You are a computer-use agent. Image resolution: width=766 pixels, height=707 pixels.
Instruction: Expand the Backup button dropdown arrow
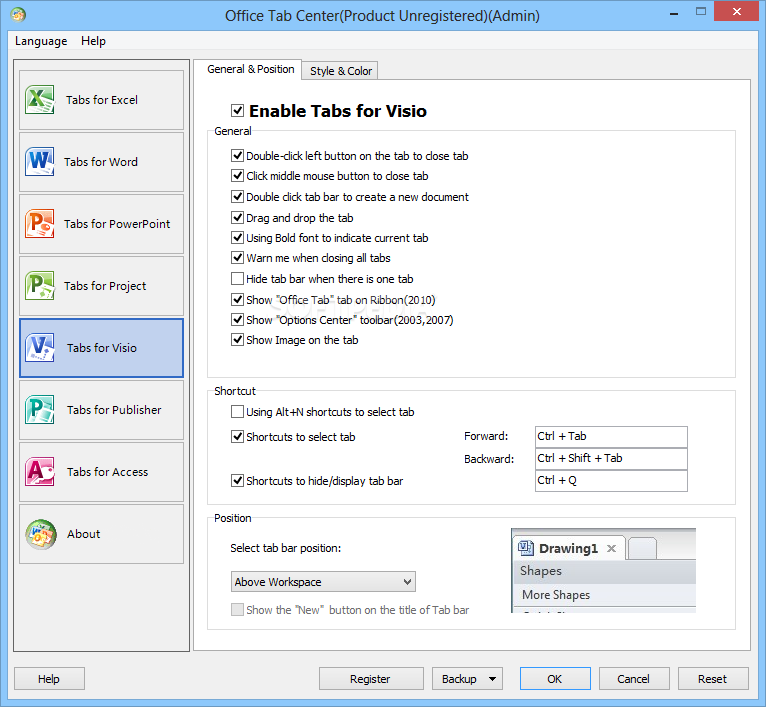point(492,679)
